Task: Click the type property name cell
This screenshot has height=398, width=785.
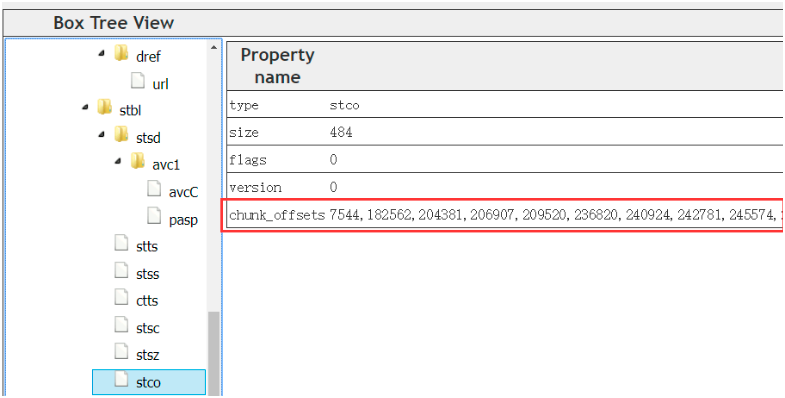Action: point(244,106)
